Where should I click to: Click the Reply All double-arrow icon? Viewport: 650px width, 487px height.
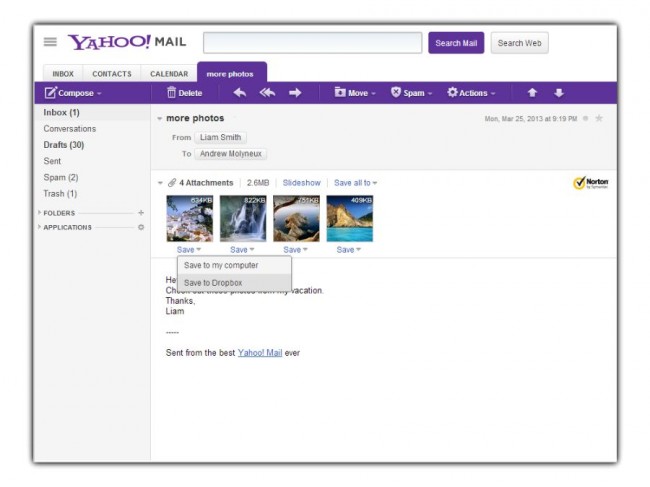(x=267, y=92)
